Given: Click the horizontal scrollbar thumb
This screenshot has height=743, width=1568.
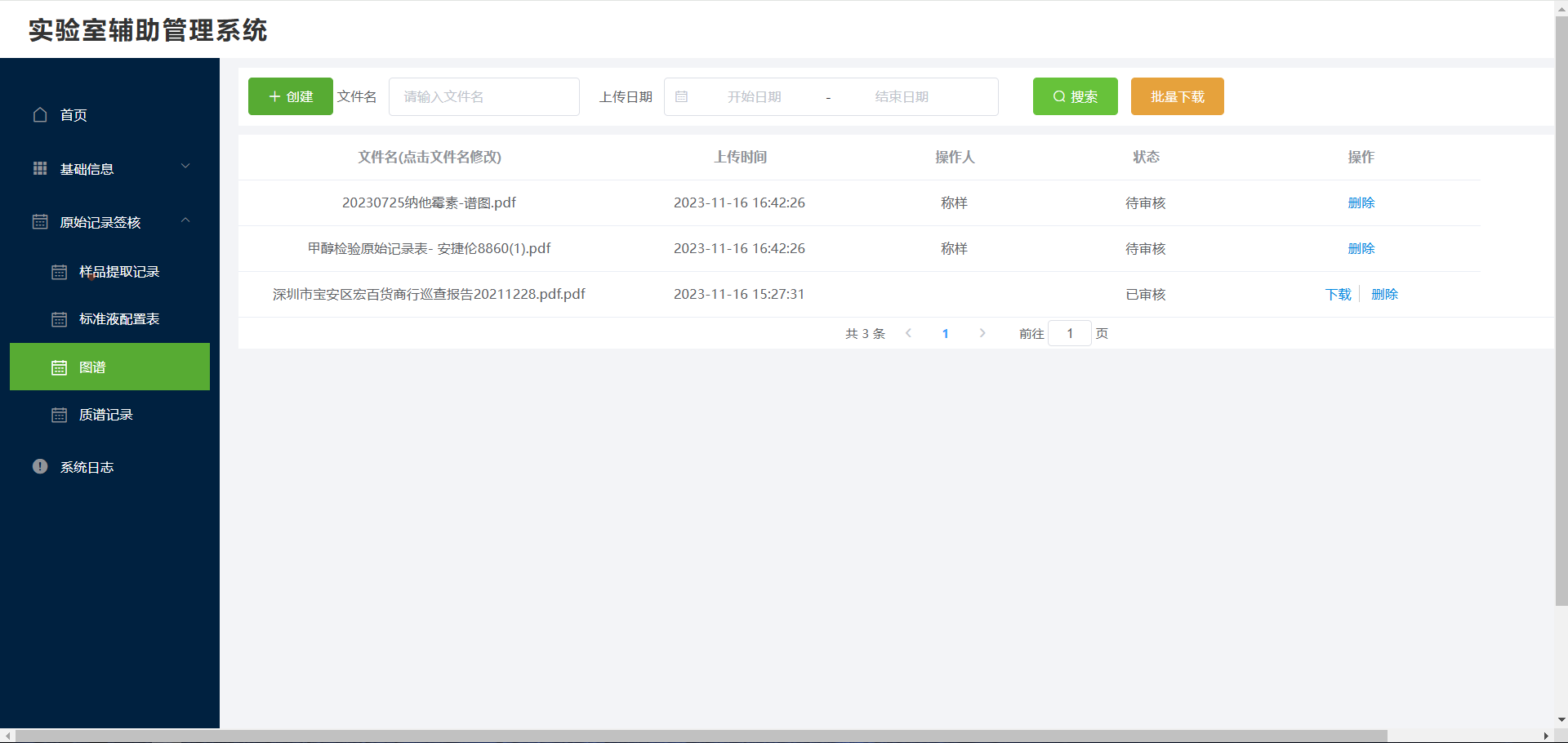Looking at the screenshot, I should (701, 736).
